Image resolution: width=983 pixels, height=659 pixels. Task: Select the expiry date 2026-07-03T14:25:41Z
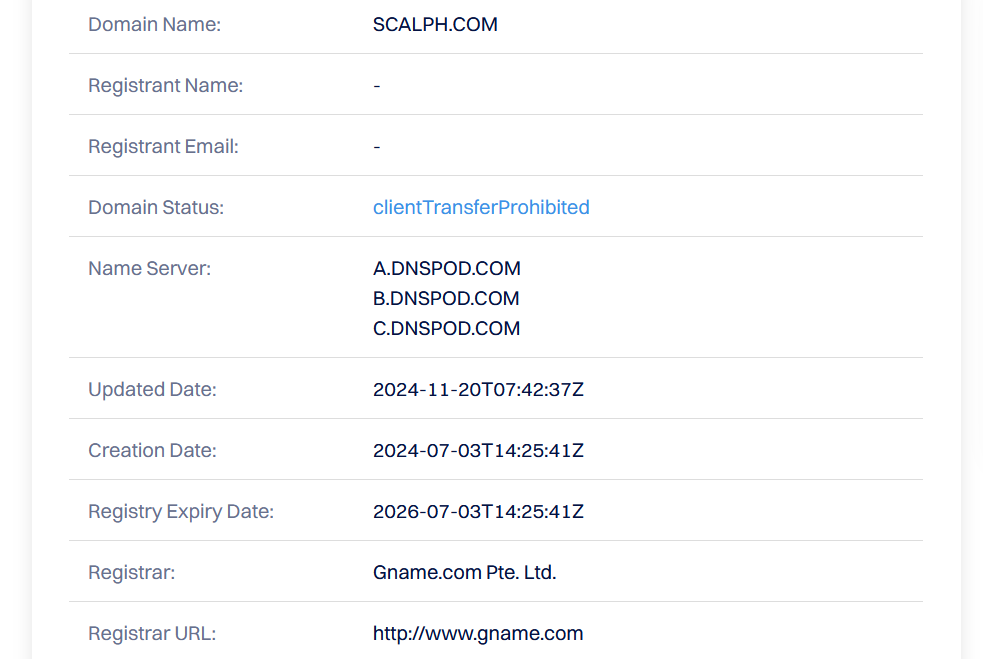tap(478, 512)
